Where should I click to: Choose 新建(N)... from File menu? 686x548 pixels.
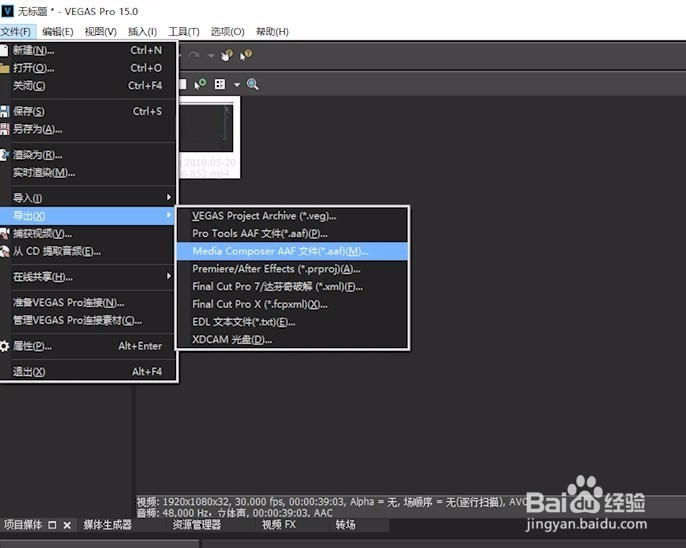pos(88,50)
